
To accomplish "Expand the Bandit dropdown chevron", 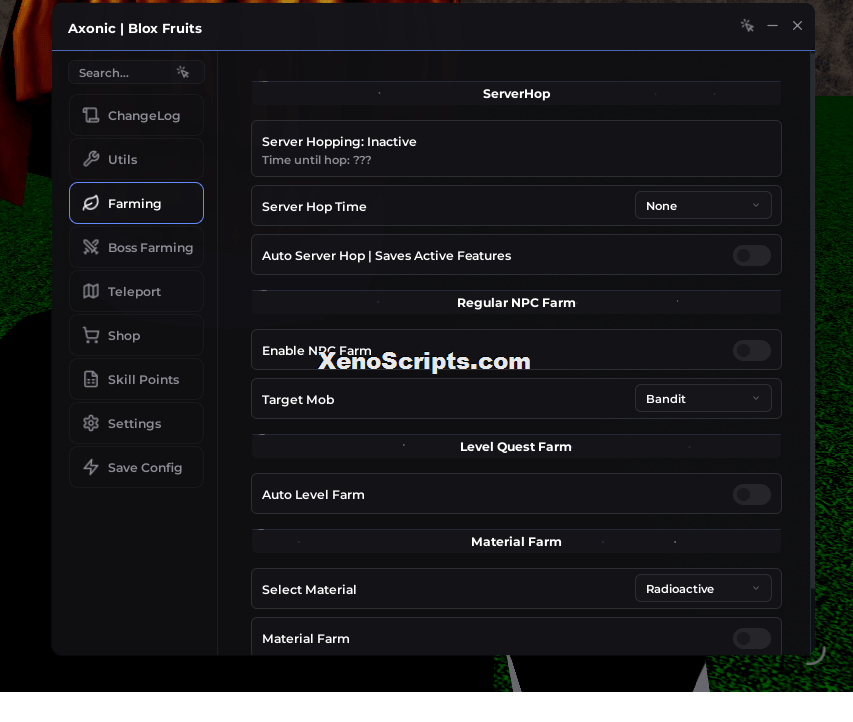I will tap(756, 399).
